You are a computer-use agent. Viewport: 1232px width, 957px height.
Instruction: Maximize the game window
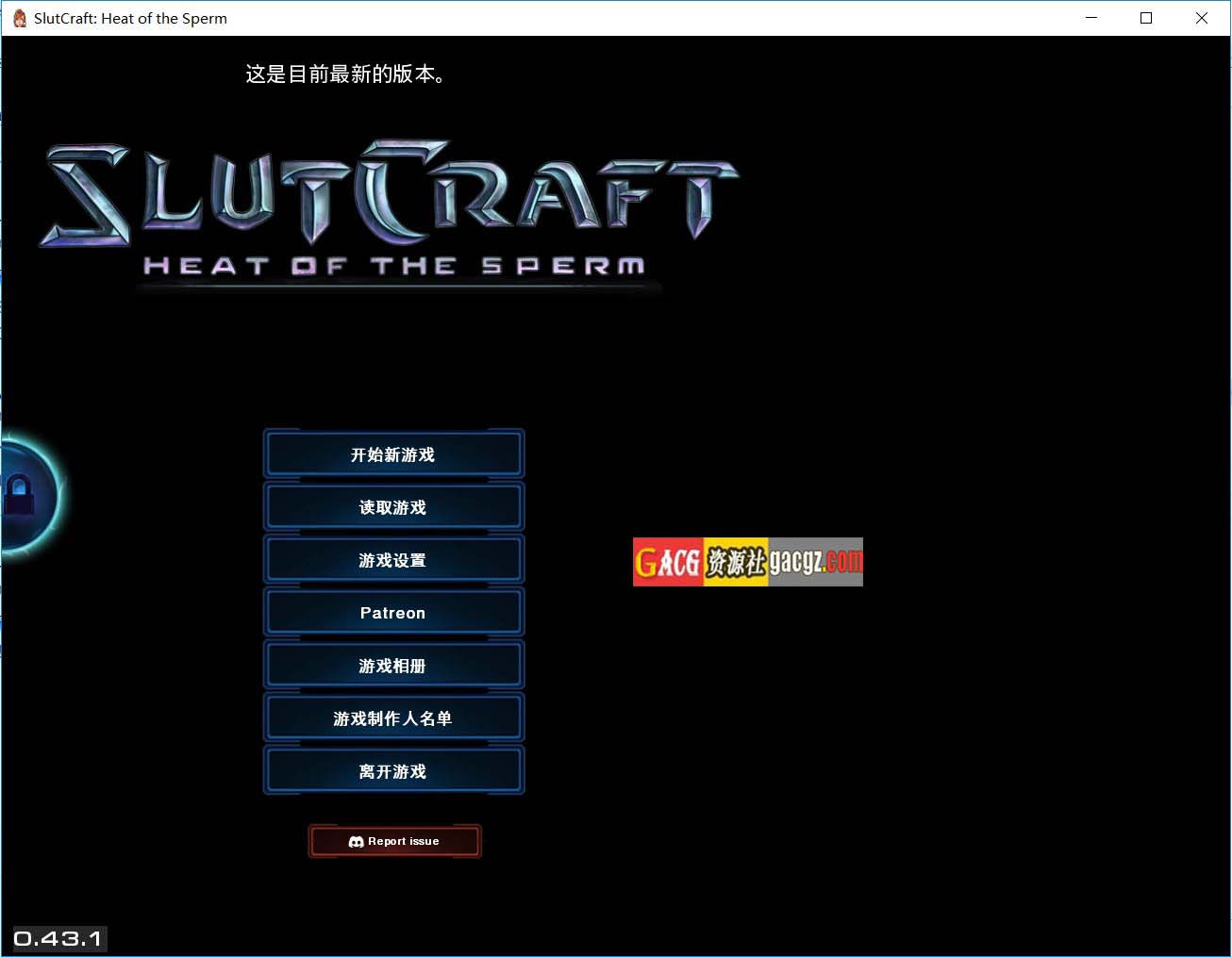click(x=1146, y=18)
